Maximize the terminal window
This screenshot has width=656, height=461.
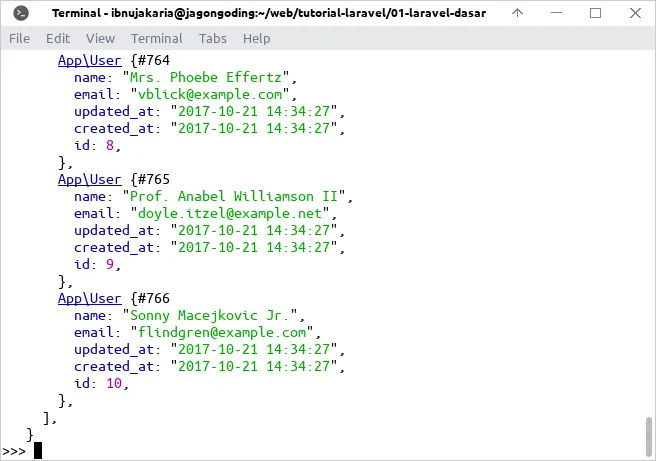coord(595,13)
